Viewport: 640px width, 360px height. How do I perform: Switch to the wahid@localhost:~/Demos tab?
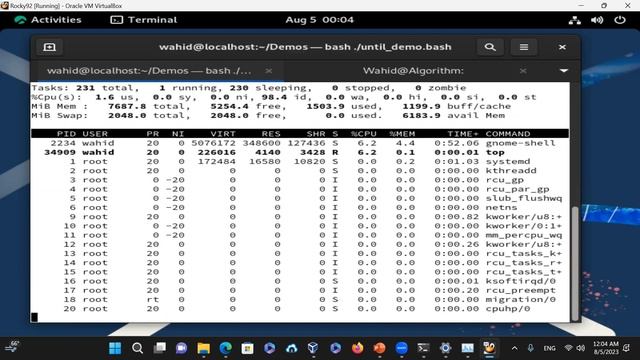pos(149,71)
